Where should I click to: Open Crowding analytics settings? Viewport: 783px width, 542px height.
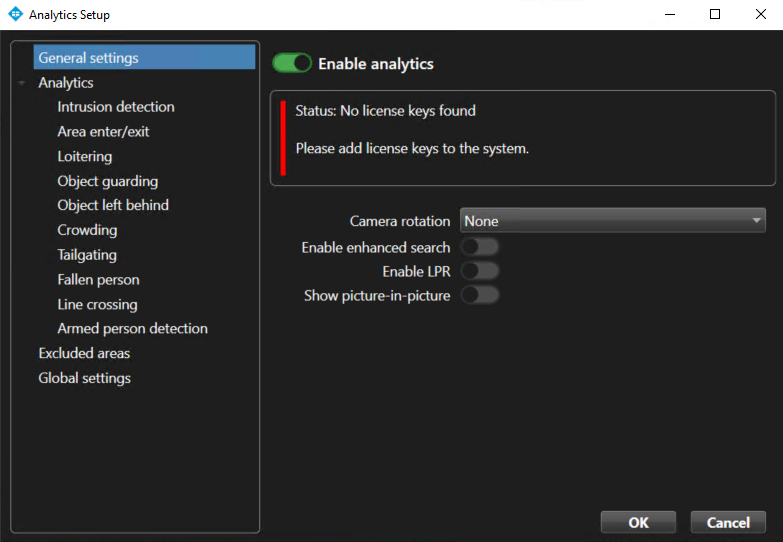87,230
